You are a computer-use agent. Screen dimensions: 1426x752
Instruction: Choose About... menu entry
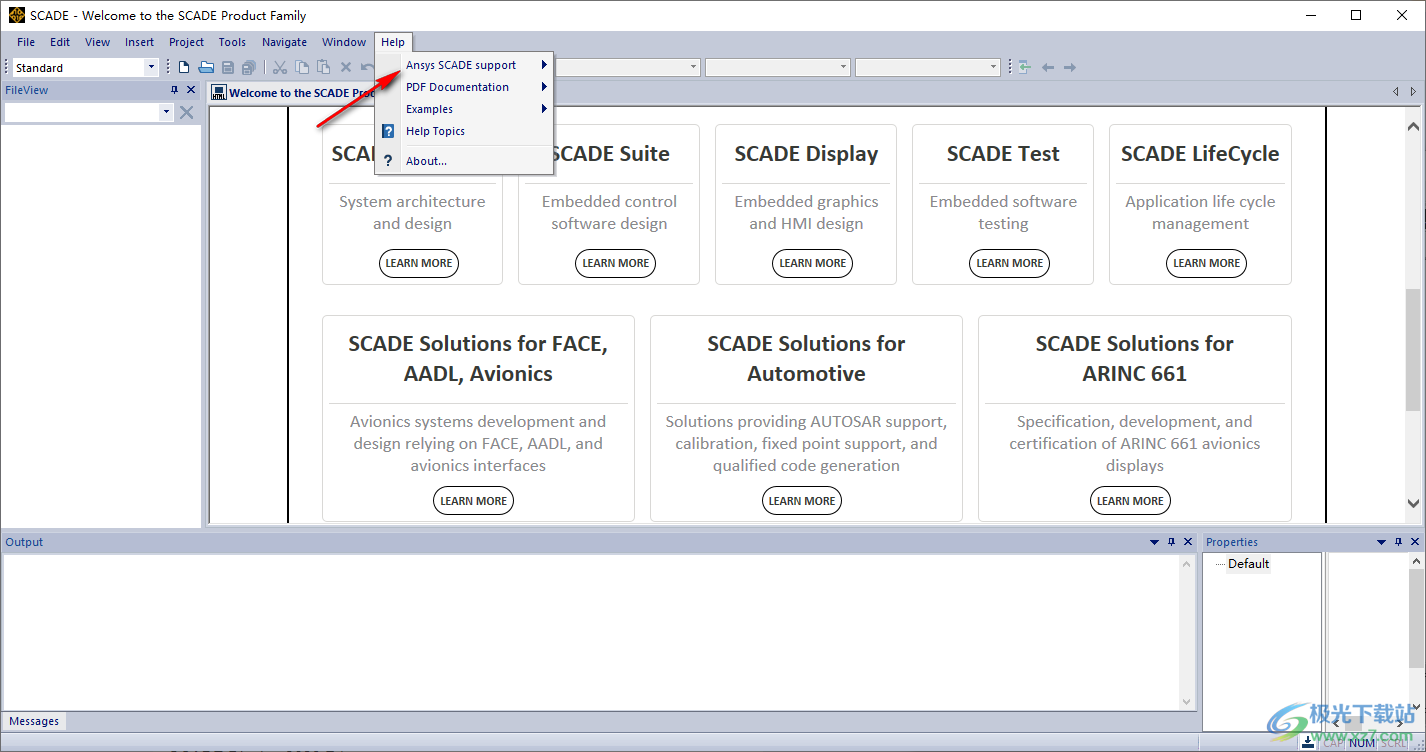[465, 161]
